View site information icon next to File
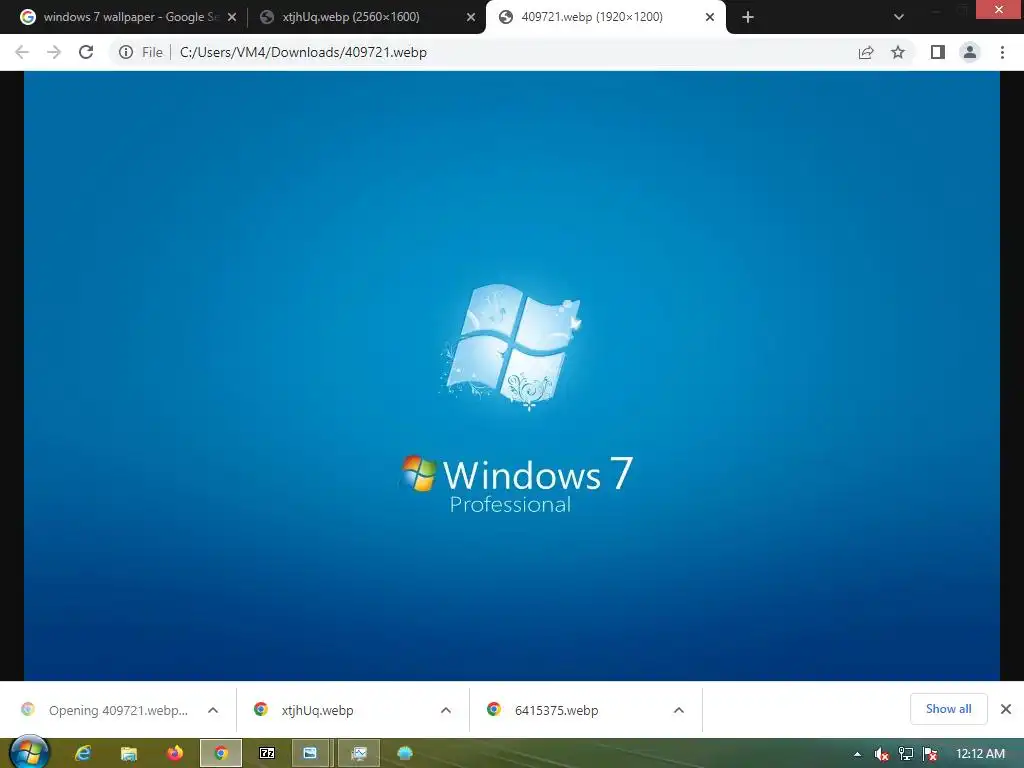The height and width of the screenshot is (768, 1024). pos(126,52)
